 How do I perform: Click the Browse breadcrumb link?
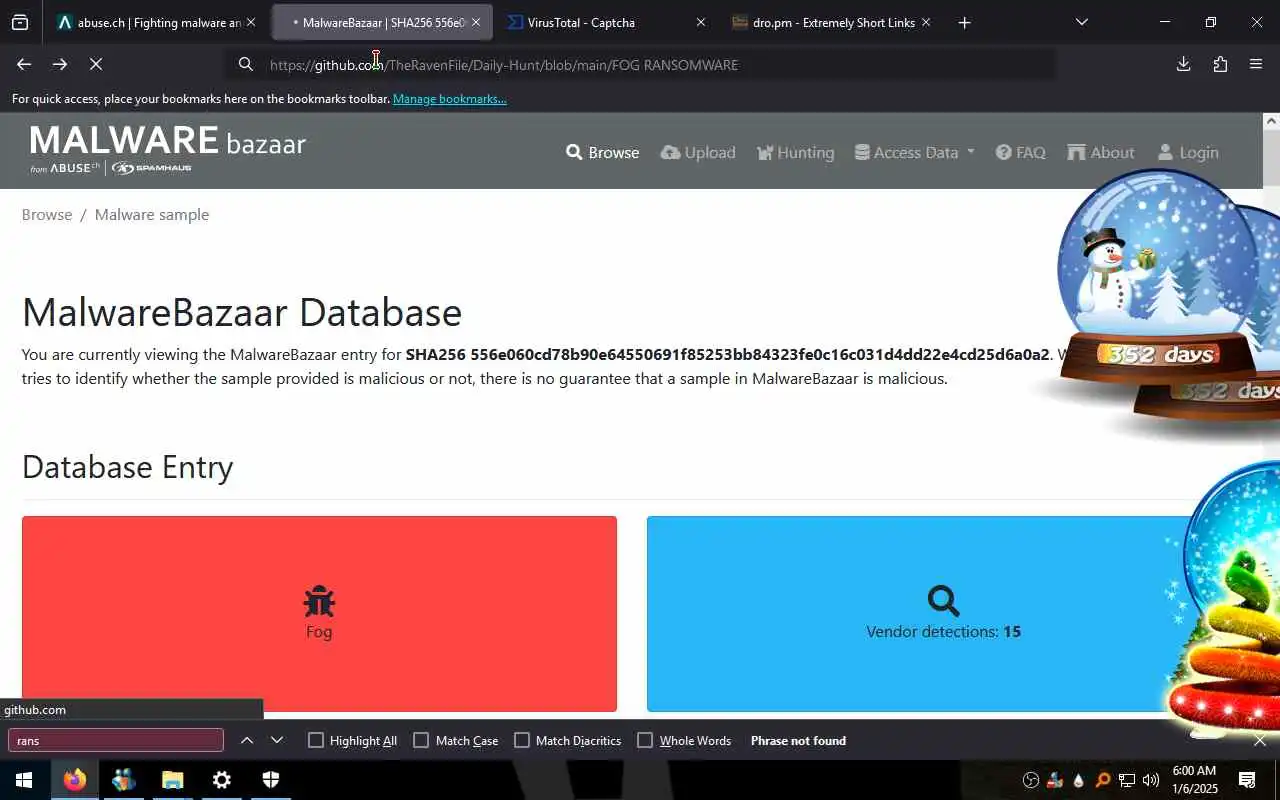click(x=47, y=214)
